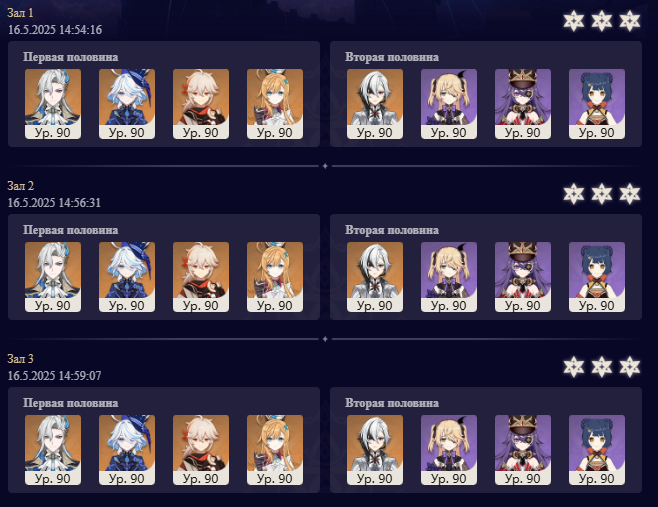Select Neuvillette portrait in Зал 1 first half
Viewport: 658px width, 507px height.
(x=53, y=104)
